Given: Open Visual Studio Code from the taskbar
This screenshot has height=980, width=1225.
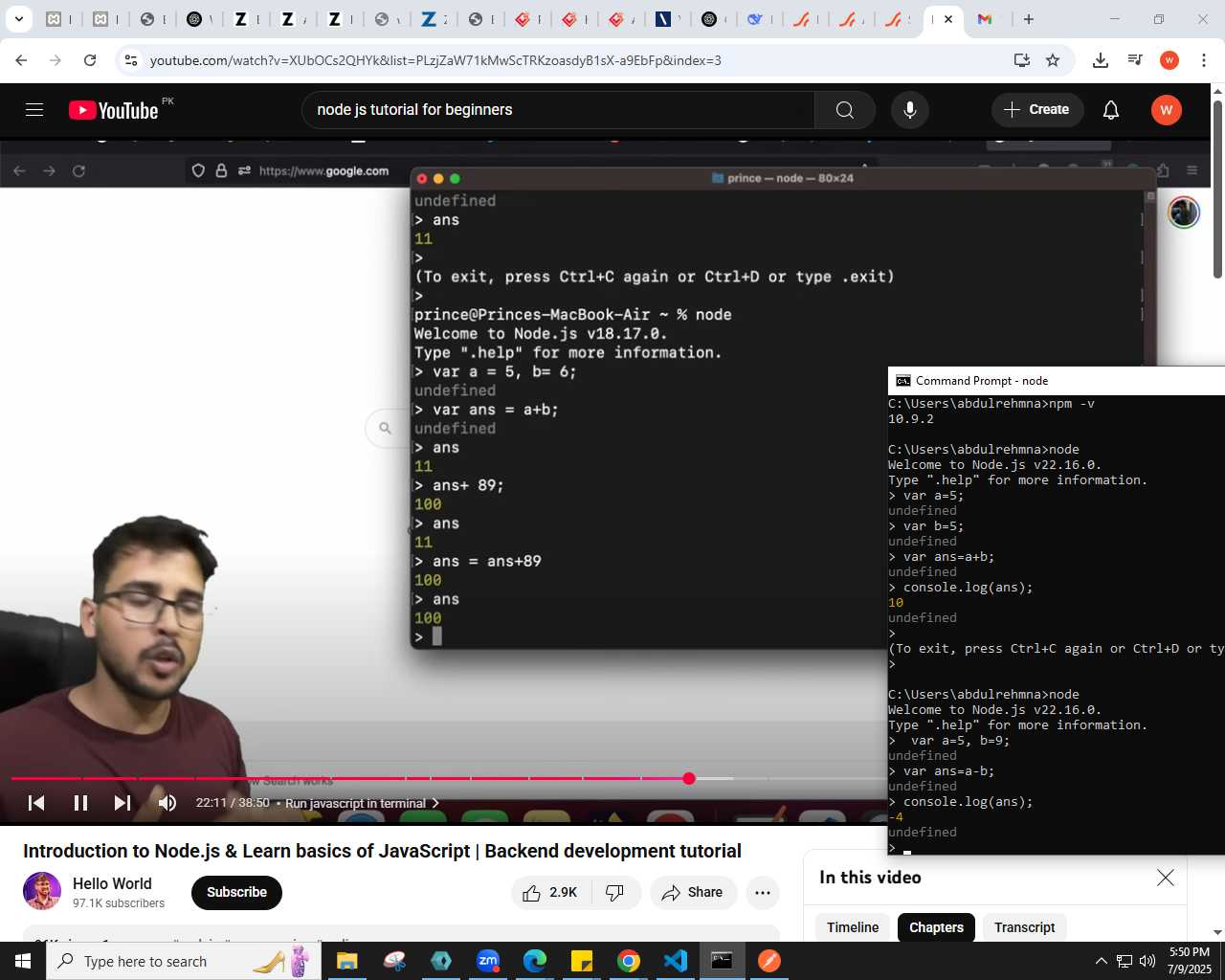Looking at the screenshot, I should click(x=676, y=961).
